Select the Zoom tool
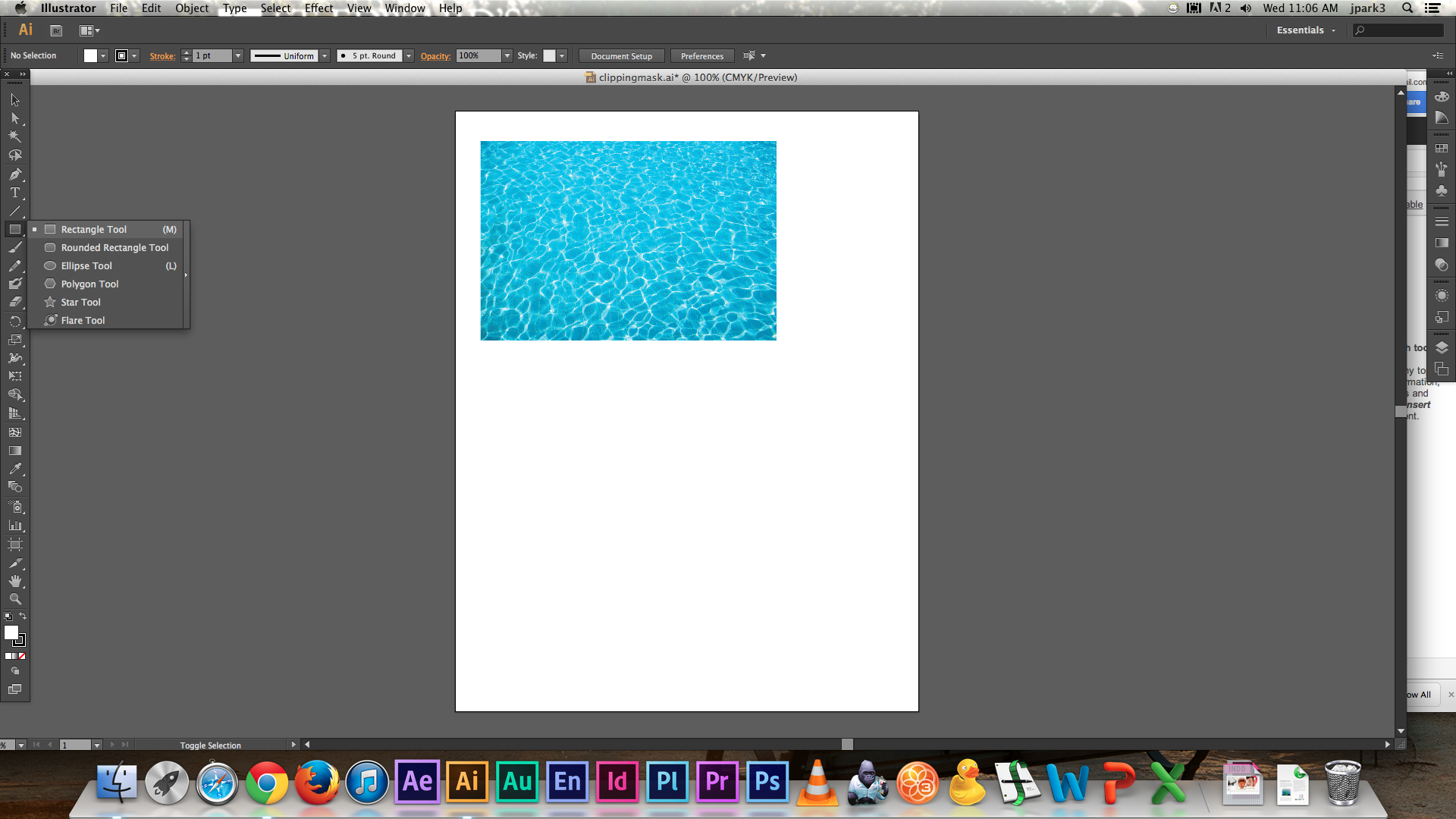The width and height of the screenshot is (1456, 819). pyautogui.click(x=14, y=599)
